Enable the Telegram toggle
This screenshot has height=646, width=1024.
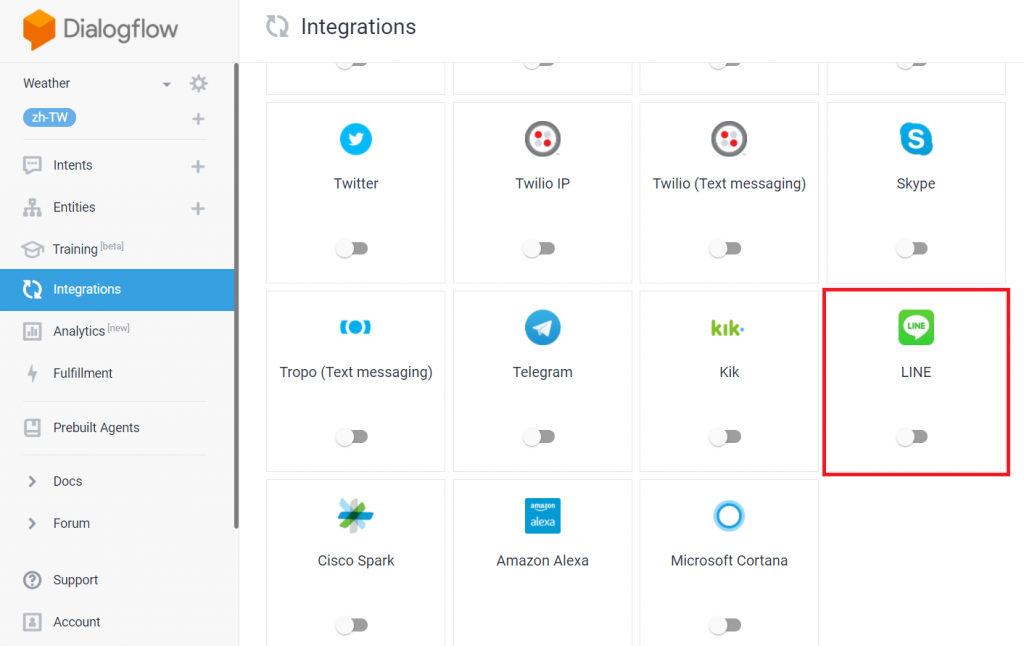coord(539,436)
